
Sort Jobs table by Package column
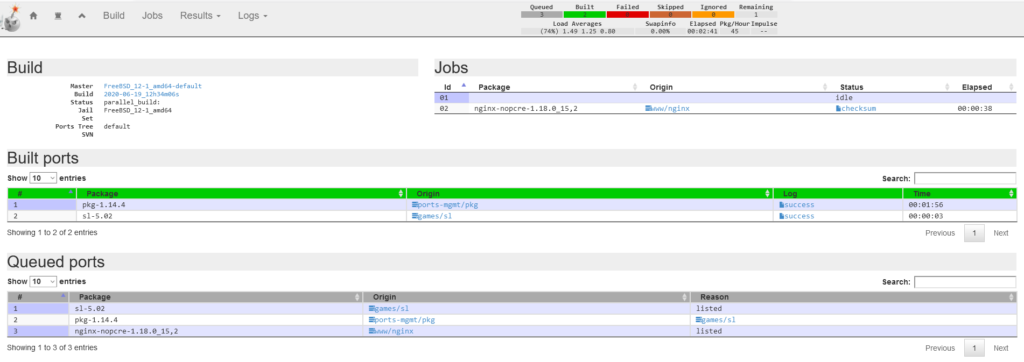coord(556,87)
